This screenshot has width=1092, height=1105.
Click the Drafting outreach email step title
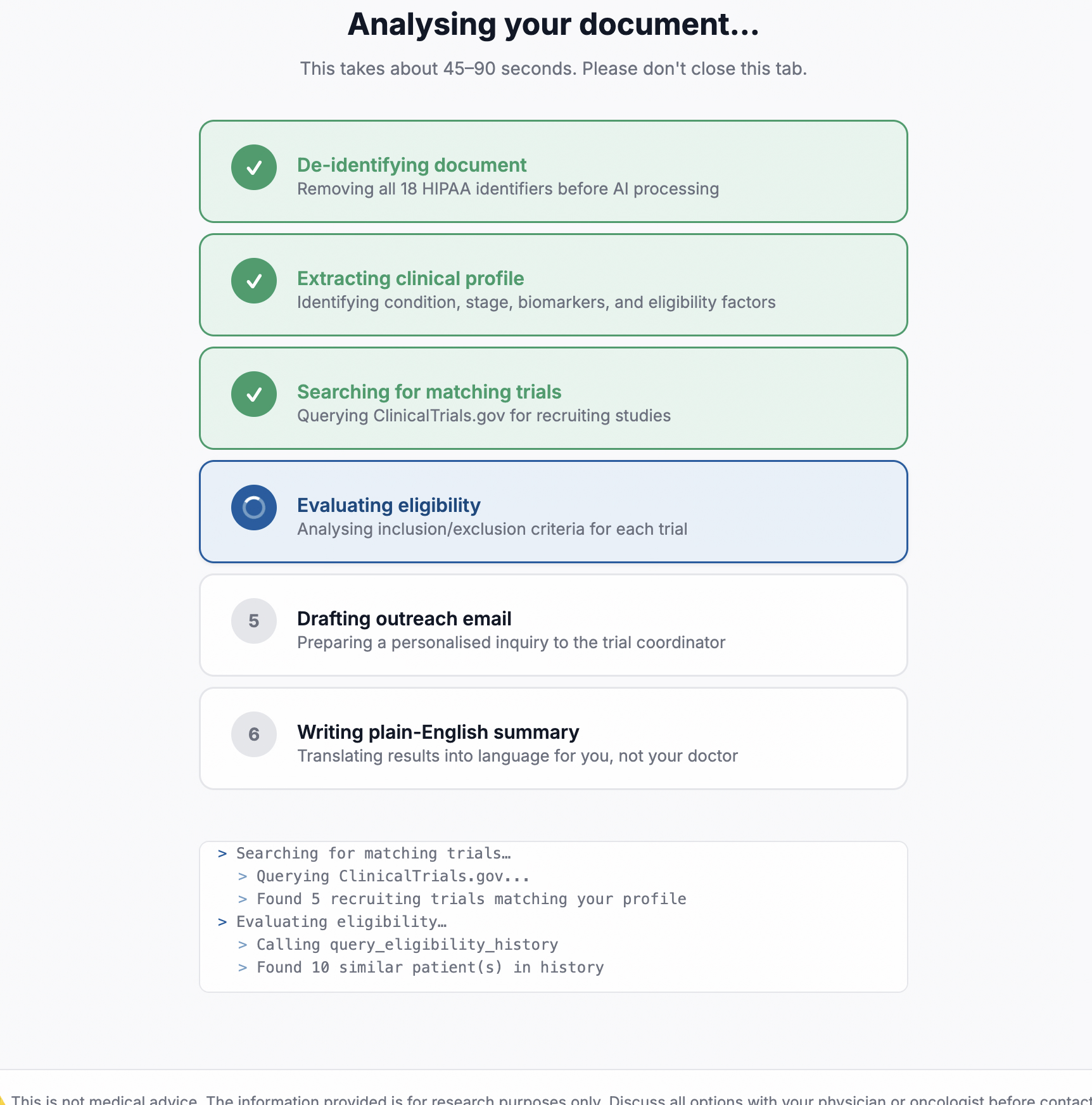pyautogui.click(x=404, y=619)
